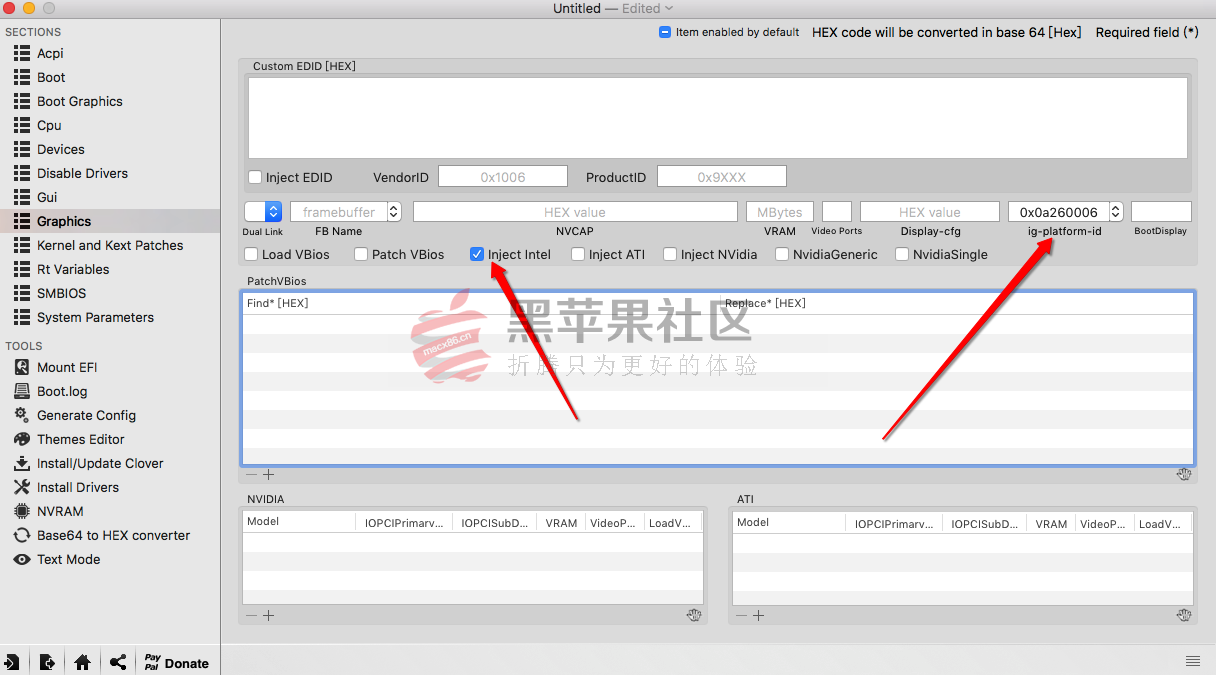This screenshot has width=1216, height=675.
Task: Add a row to the NVIDIA table
Action: coord(268,615)
